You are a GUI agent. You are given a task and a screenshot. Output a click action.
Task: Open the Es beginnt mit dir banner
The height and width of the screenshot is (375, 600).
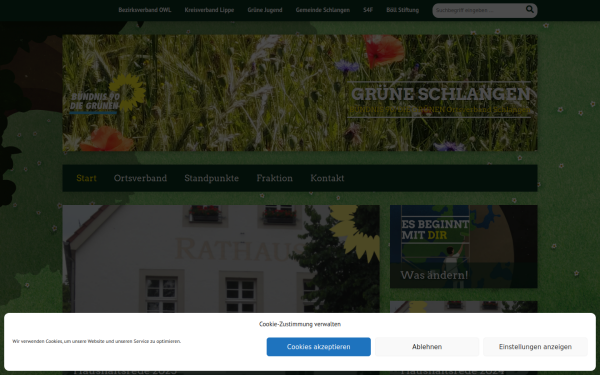(x=464, y=246)
